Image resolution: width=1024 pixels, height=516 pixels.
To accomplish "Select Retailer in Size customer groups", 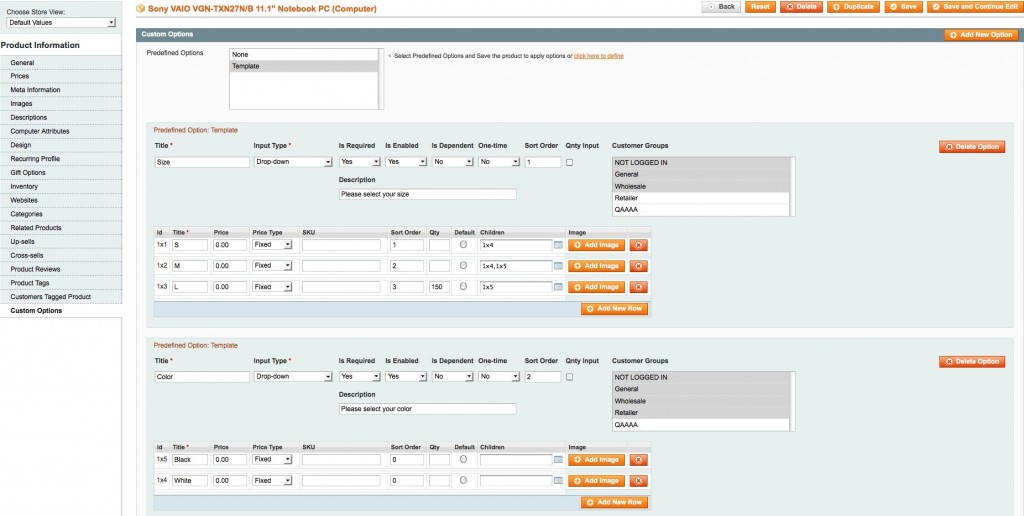I will click(x=701, y=198).
